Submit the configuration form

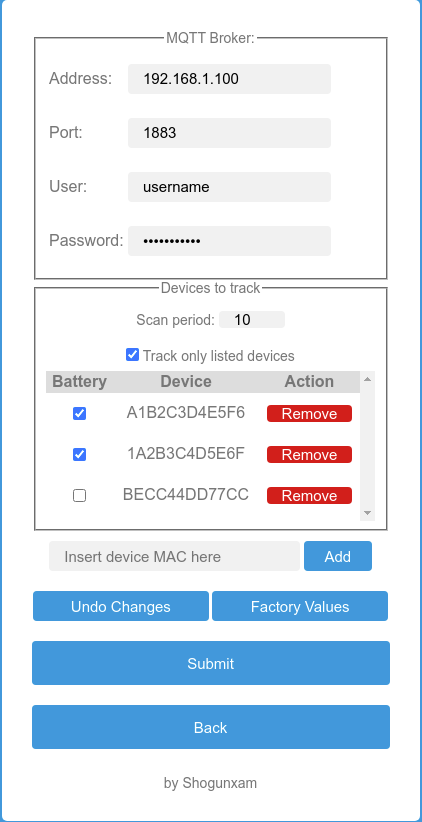pos(211,663)
